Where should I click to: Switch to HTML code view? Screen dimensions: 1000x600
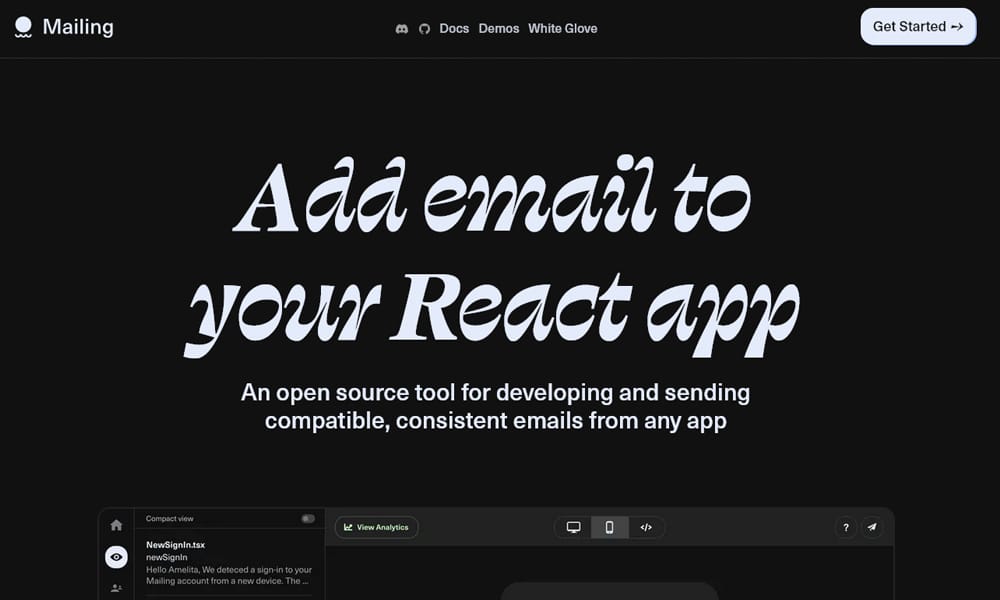point(646,527)
